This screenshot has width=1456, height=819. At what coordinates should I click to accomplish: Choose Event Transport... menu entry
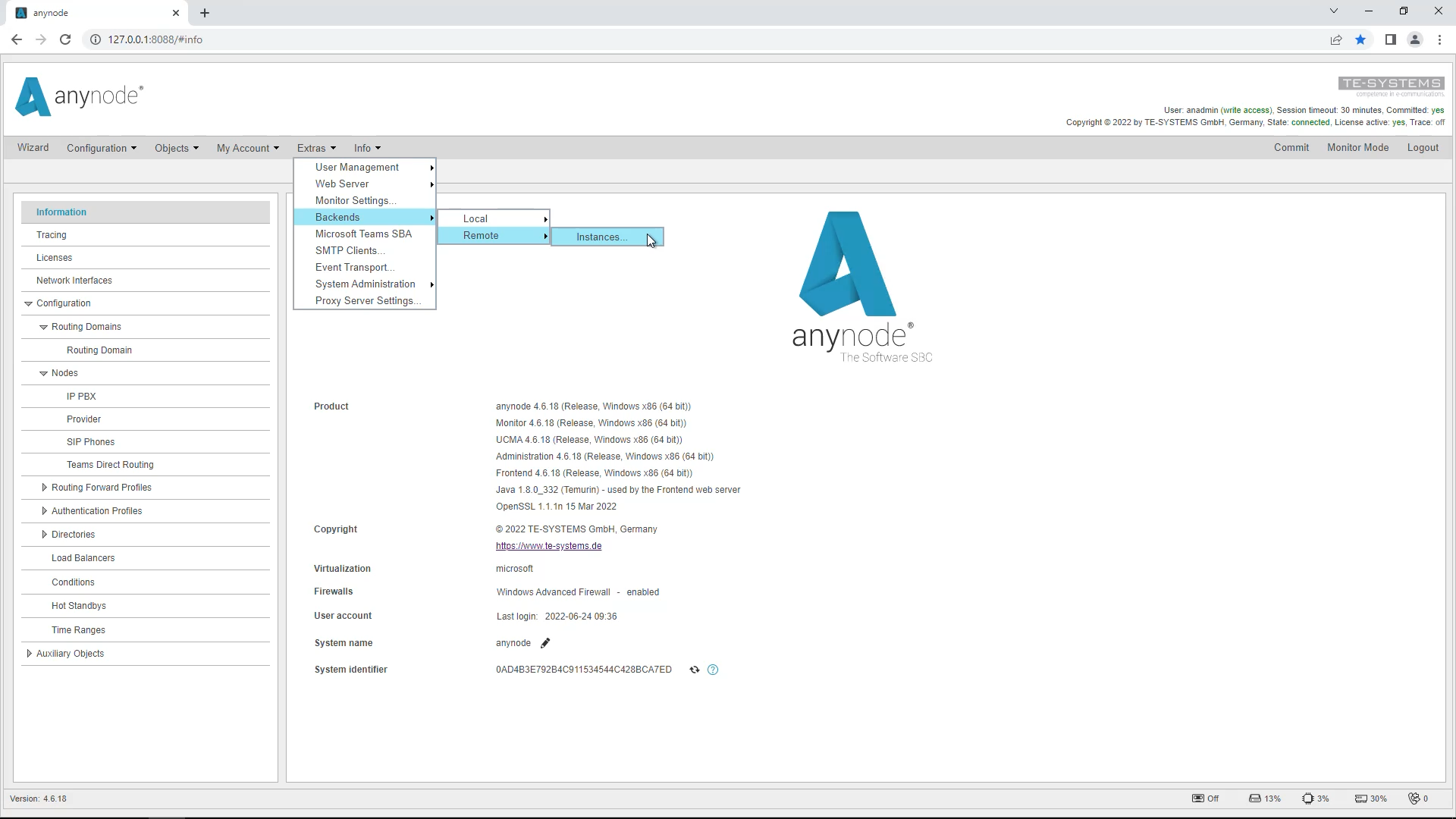point(365,268)
